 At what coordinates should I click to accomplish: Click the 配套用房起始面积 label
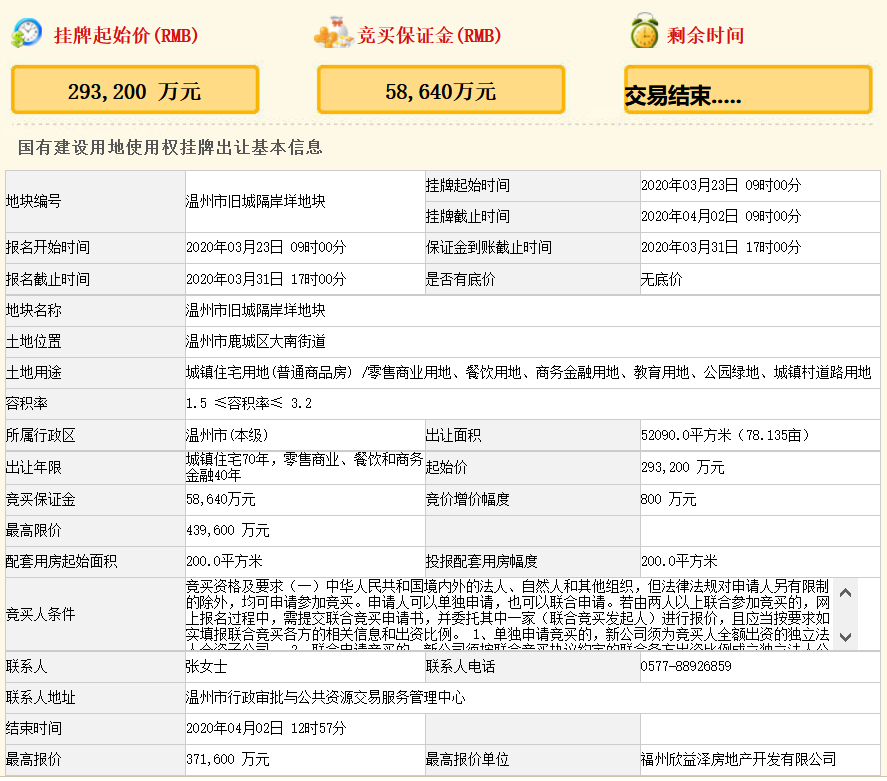(62, 562)
